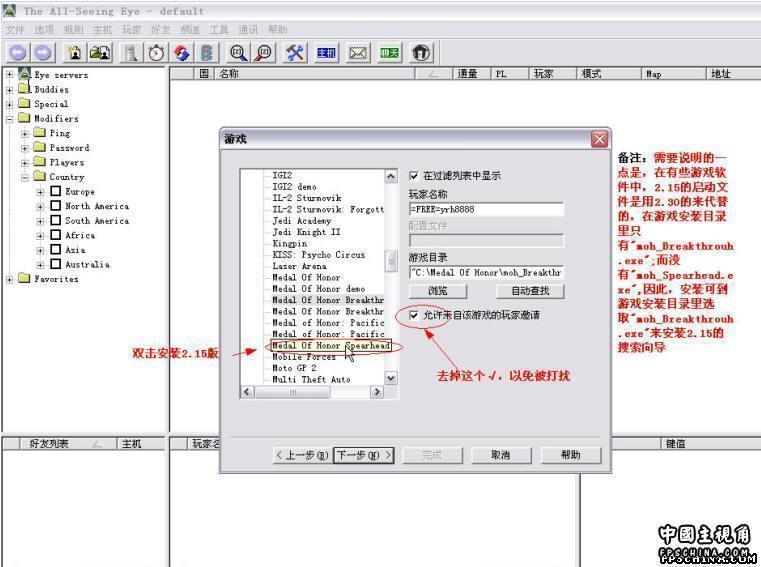Click the black home toolbar icon
Screen dimensions: 761x567
420,52
